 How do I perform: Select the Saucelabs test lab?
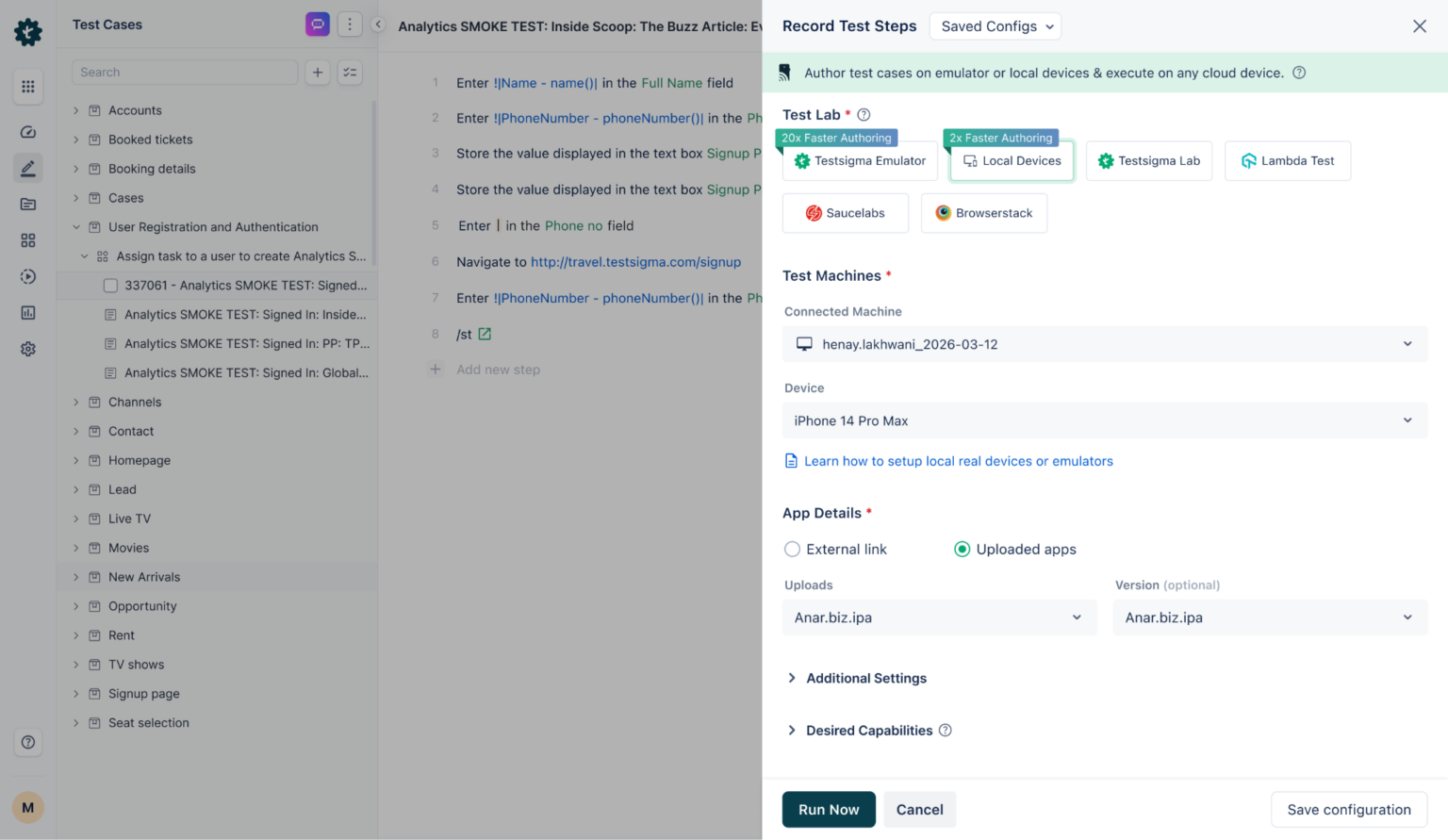click(x=846, y=213)
